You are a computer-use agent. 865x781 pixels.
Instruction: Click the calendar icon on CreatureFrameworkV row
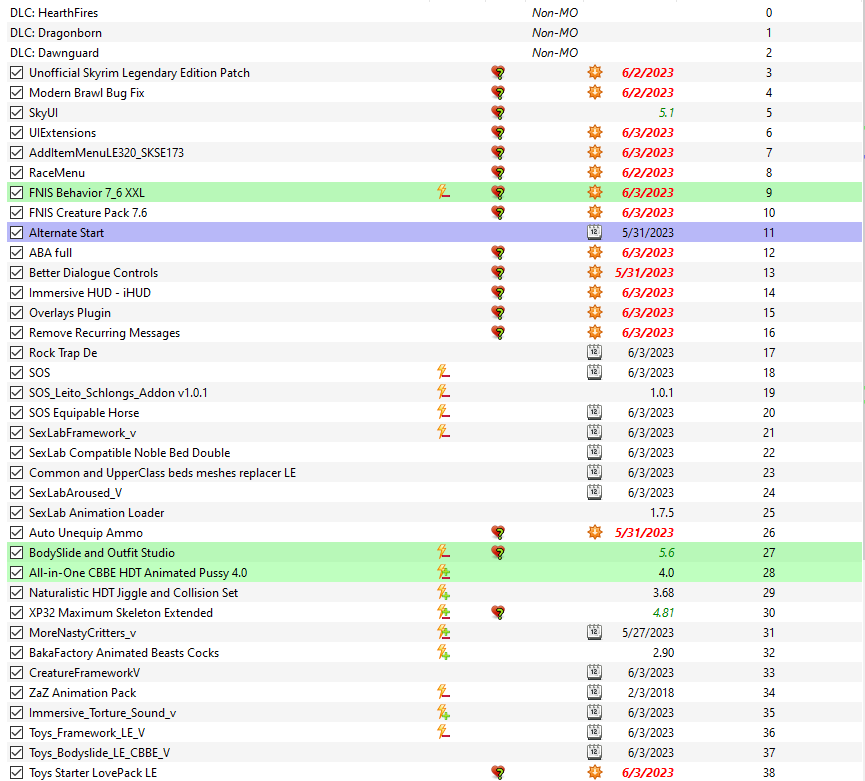[x=594, y=672]
